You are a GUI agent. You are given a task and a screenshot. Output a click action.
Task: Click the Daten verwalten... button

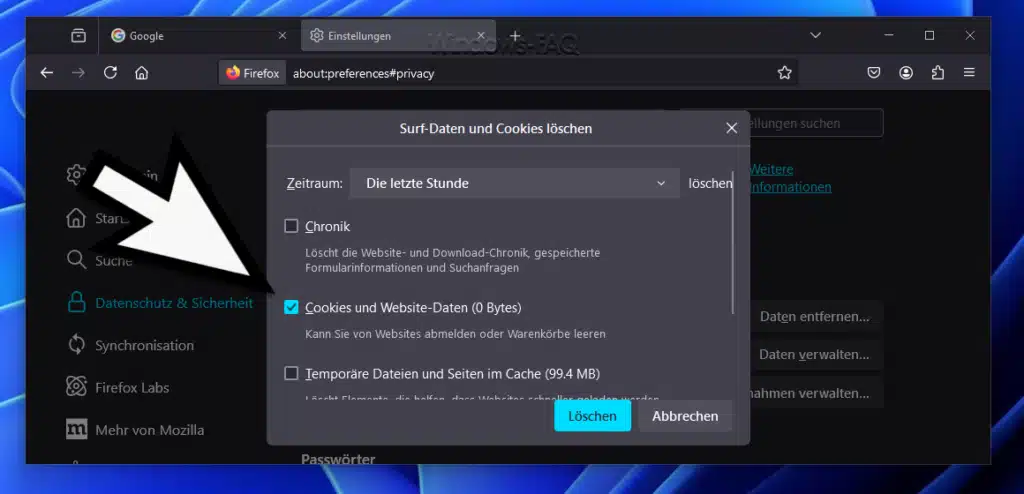pyautogui.click(x=816, y=355)
